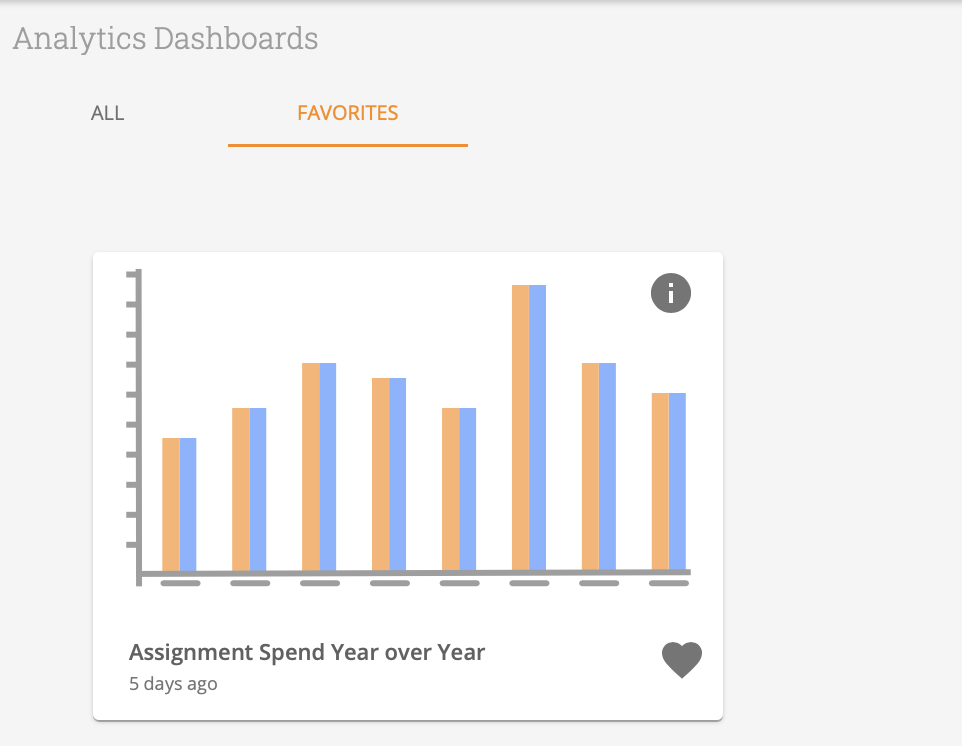Select the first blue bar in chart
The width and height of the screenshot is (962, 746).
point(188,504)
